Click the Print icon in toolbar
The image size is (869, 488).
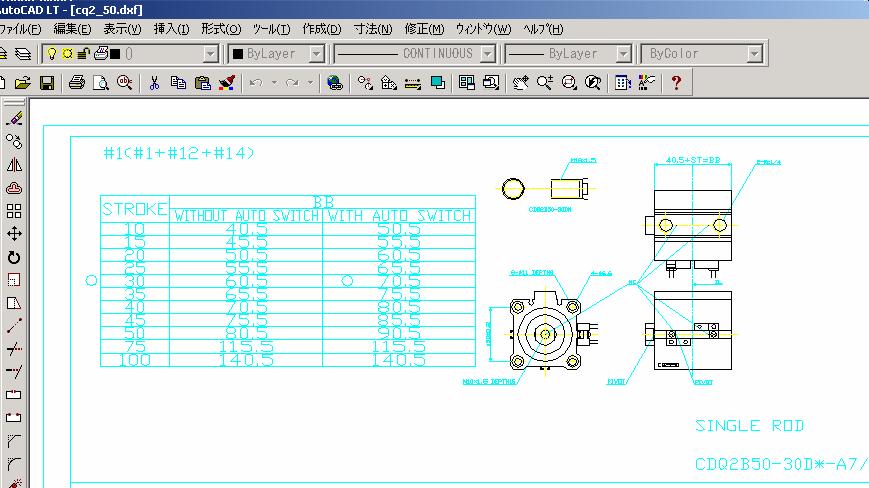(x=77, y=84)
